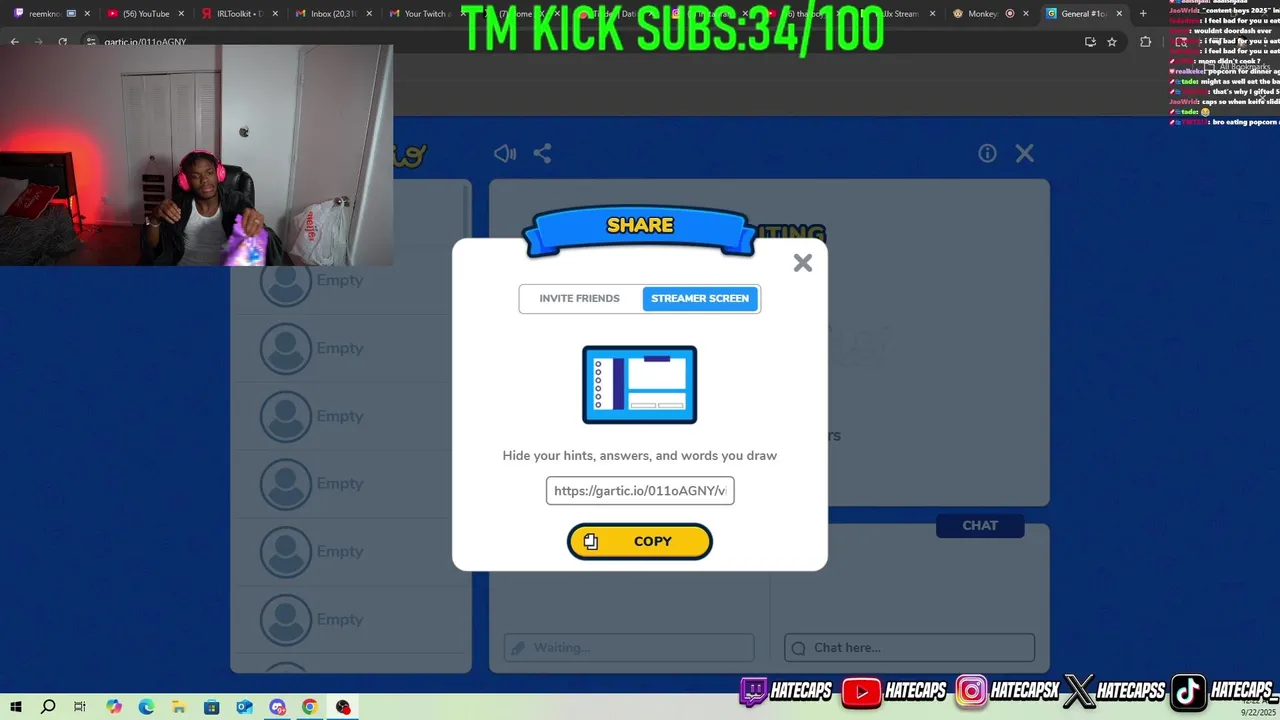Viewport: 1280px width, 720px height.
Task: Open Microsoft Edge from the taskbar
Action: pyautogui.click(x=146, y=707)
